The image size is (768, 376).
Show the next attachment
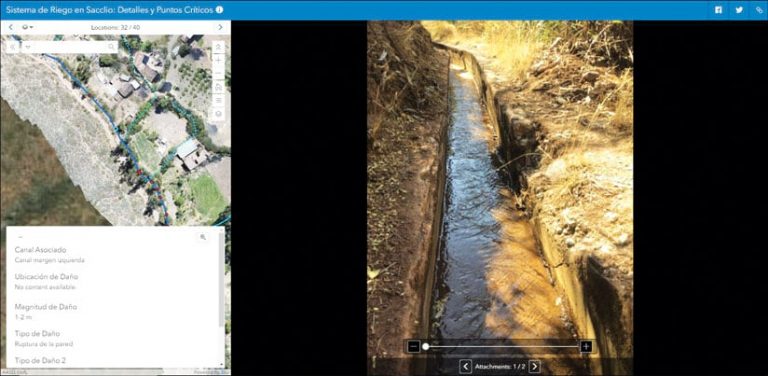[x=534, y=366]
